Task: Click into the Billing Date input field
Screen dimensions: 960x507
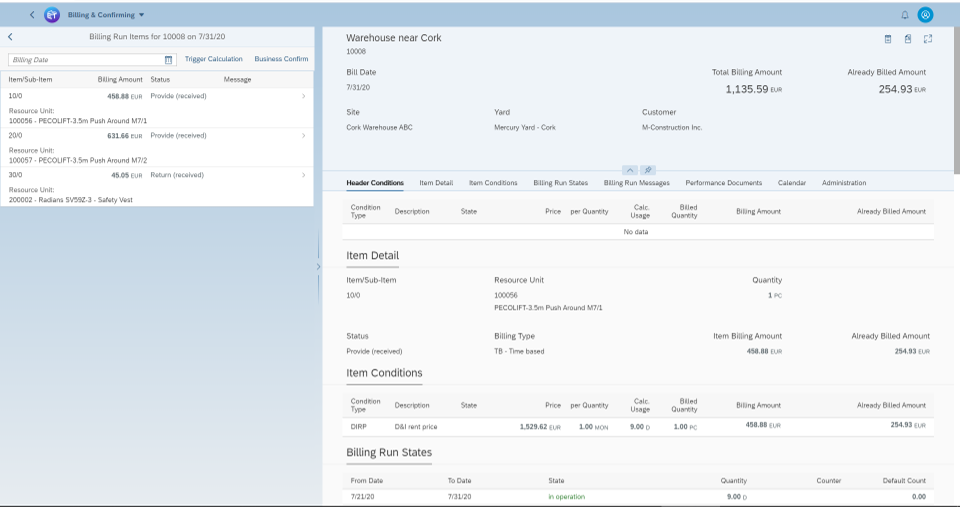Action: pyautogui.click(x=85, y=60)
